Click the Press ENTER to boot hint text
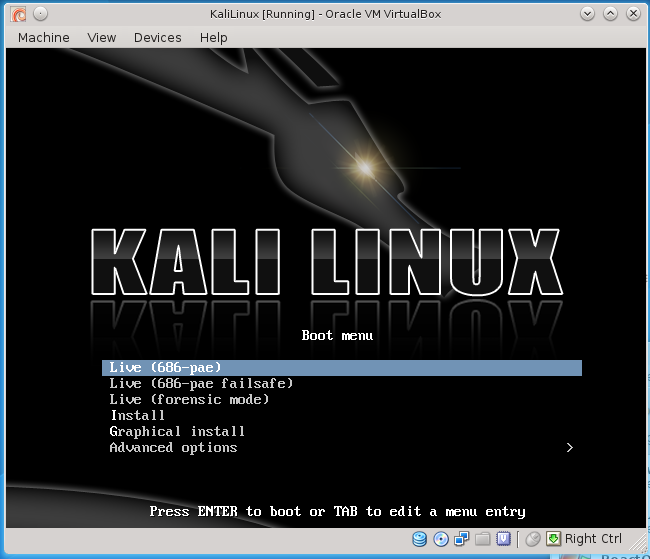Viewport: 650px width, 559px height. 337,512
